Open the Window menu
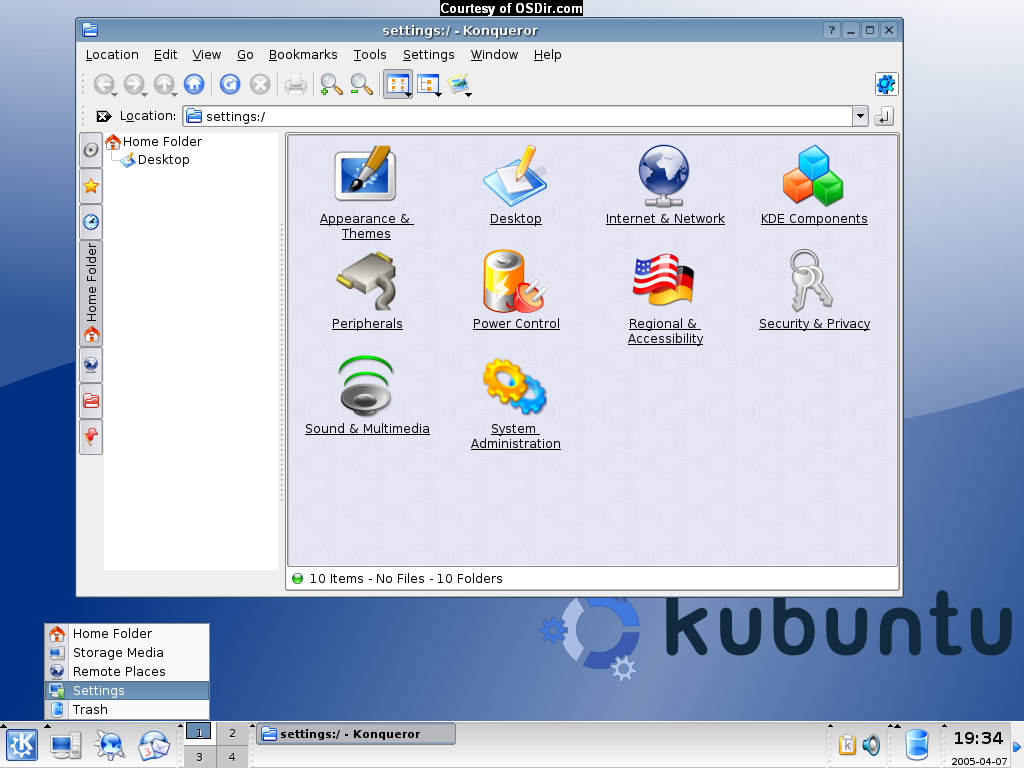 coord(494,55)
